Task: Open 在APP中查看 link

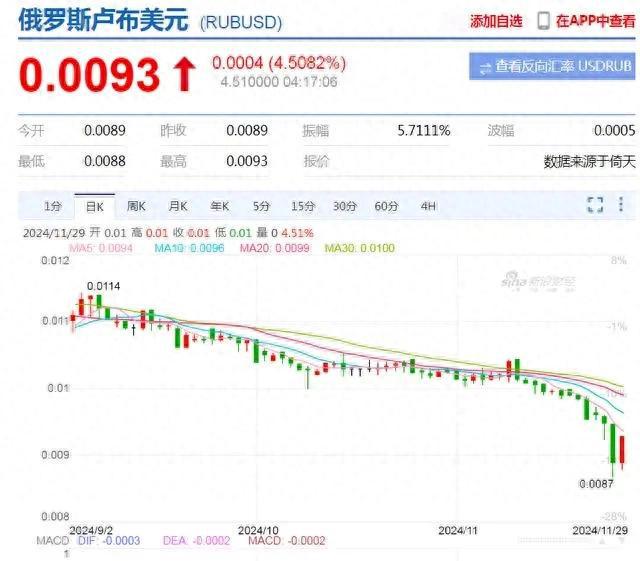Action: pos(595,20)
